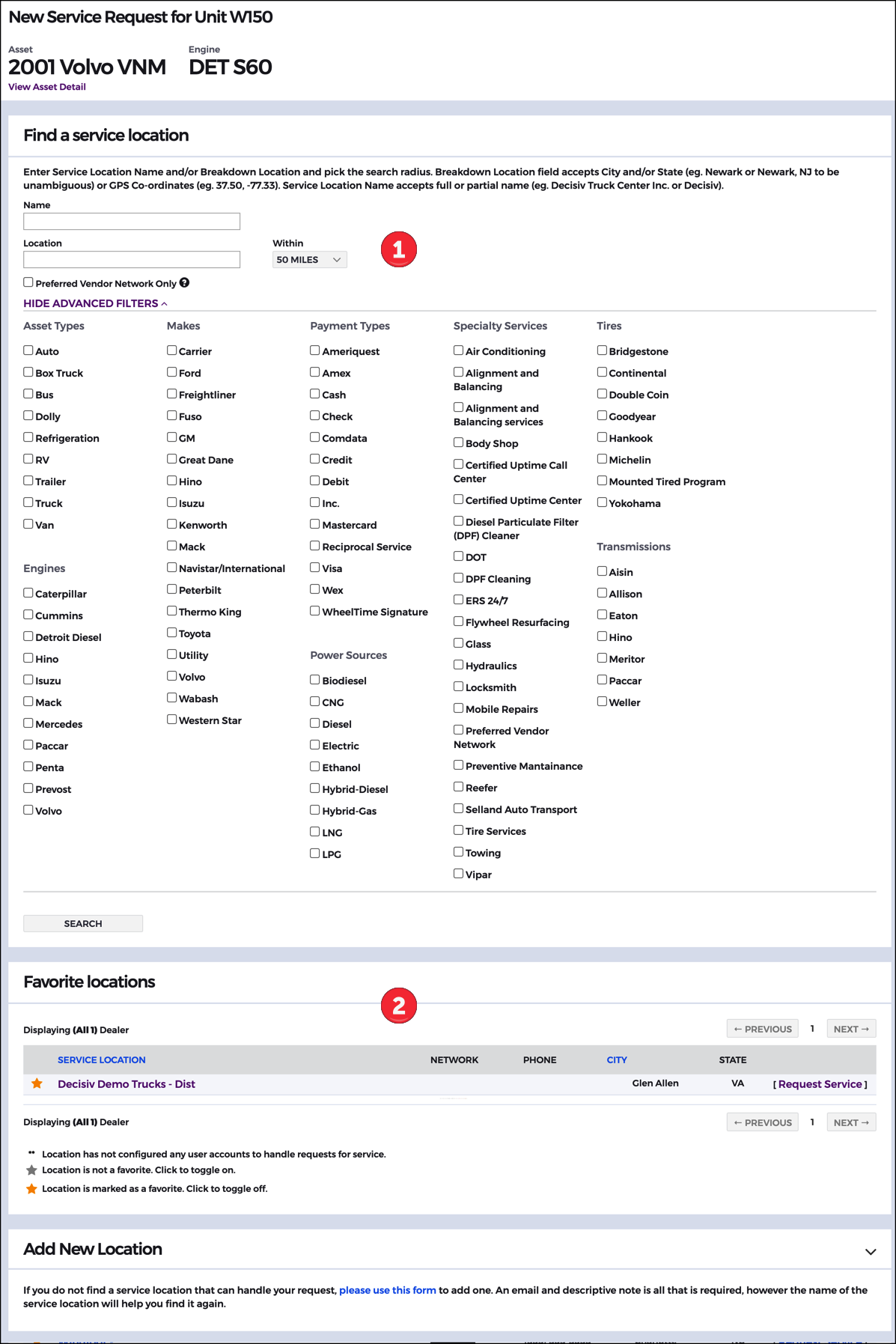
Task: Collapse filters via Hide Advanced Filters
Action: tap(95, 303)
